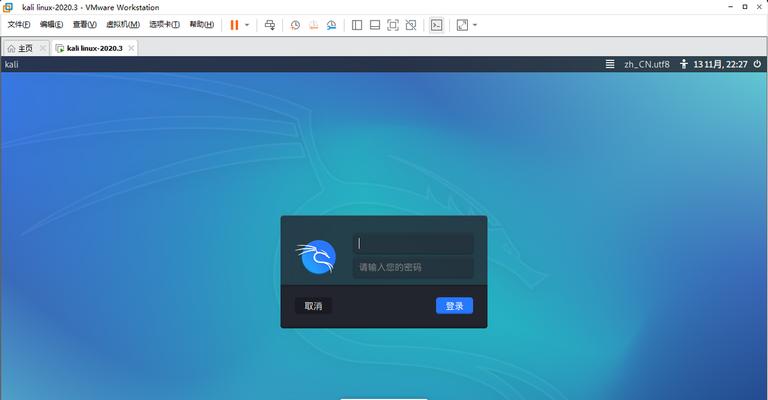This screenshot has width=768, height=400.
Task: Click the pause virtual machine icon
Action: coord(234,25)
